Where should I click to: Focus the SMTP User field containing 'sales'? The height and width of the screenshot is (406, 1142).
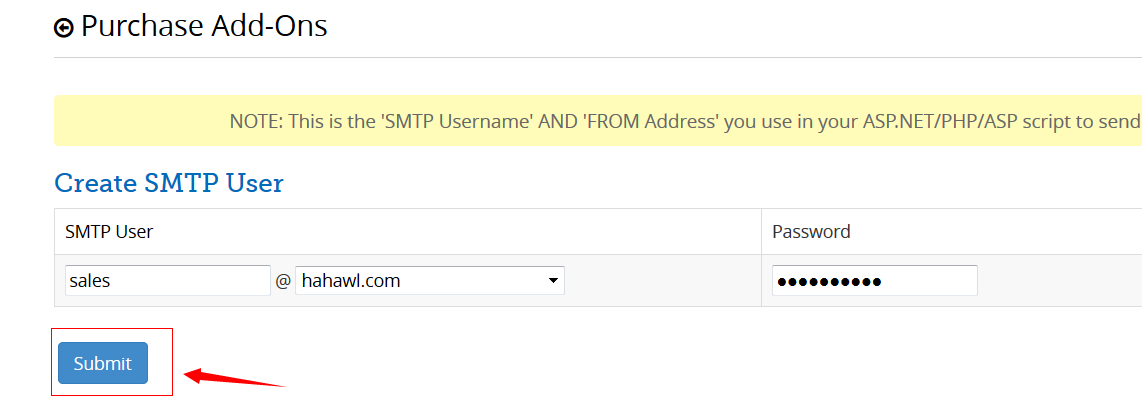click(x=167, y=281)
